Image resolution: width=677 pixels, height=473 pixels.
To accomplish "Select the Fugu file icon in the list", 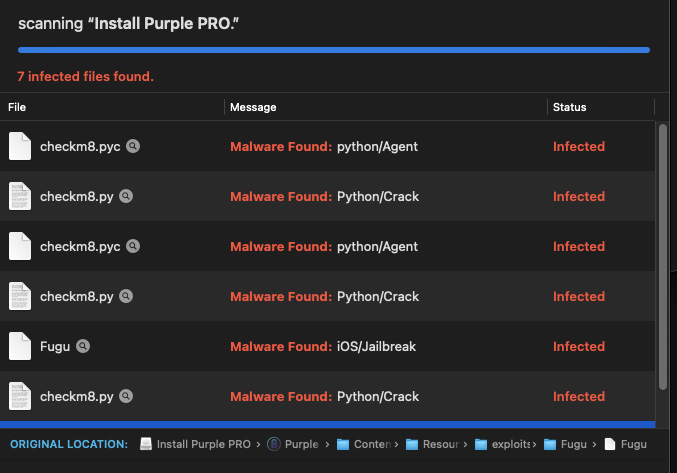I will 20,346.
